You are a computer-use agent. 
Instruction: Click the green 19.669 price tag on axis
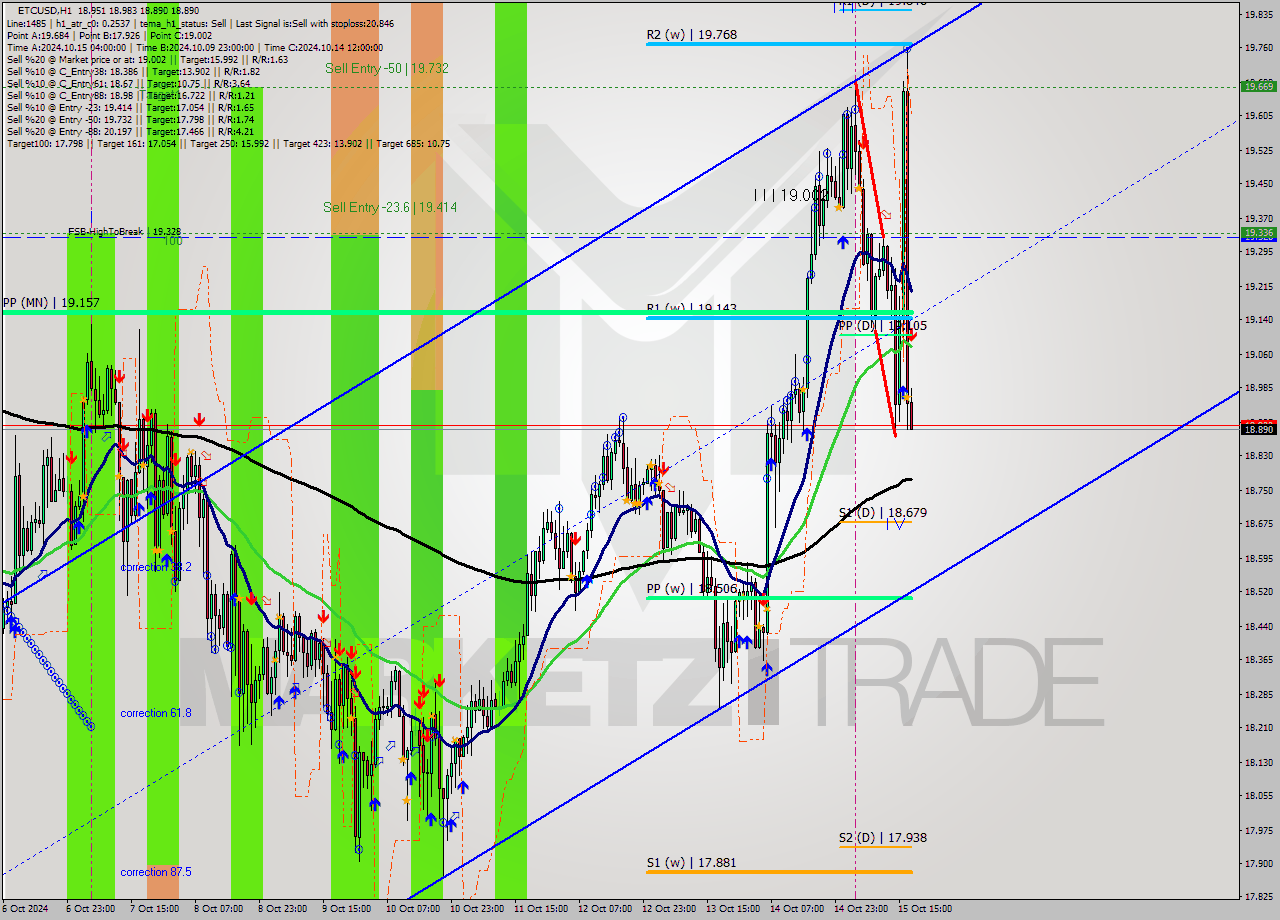(x=1258, y=87)
